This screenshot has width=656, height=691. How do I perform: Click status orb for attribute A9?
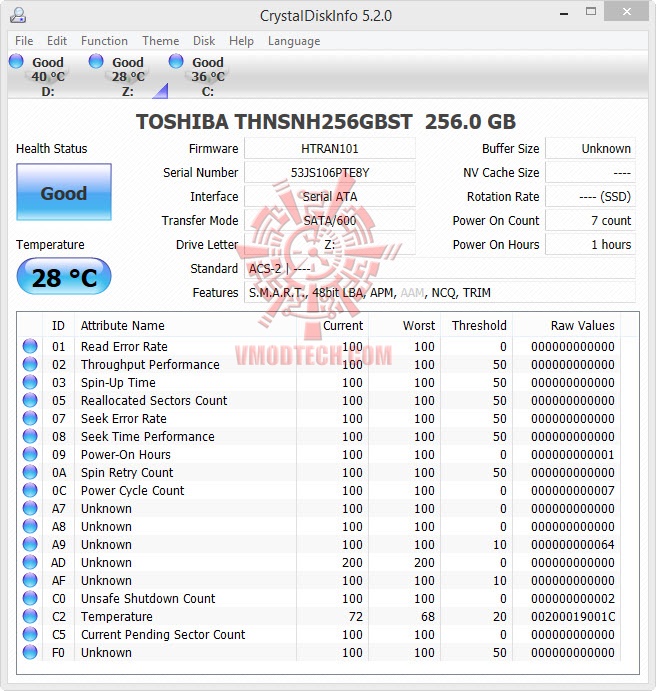pyautogui.click(x=30, y=544)
